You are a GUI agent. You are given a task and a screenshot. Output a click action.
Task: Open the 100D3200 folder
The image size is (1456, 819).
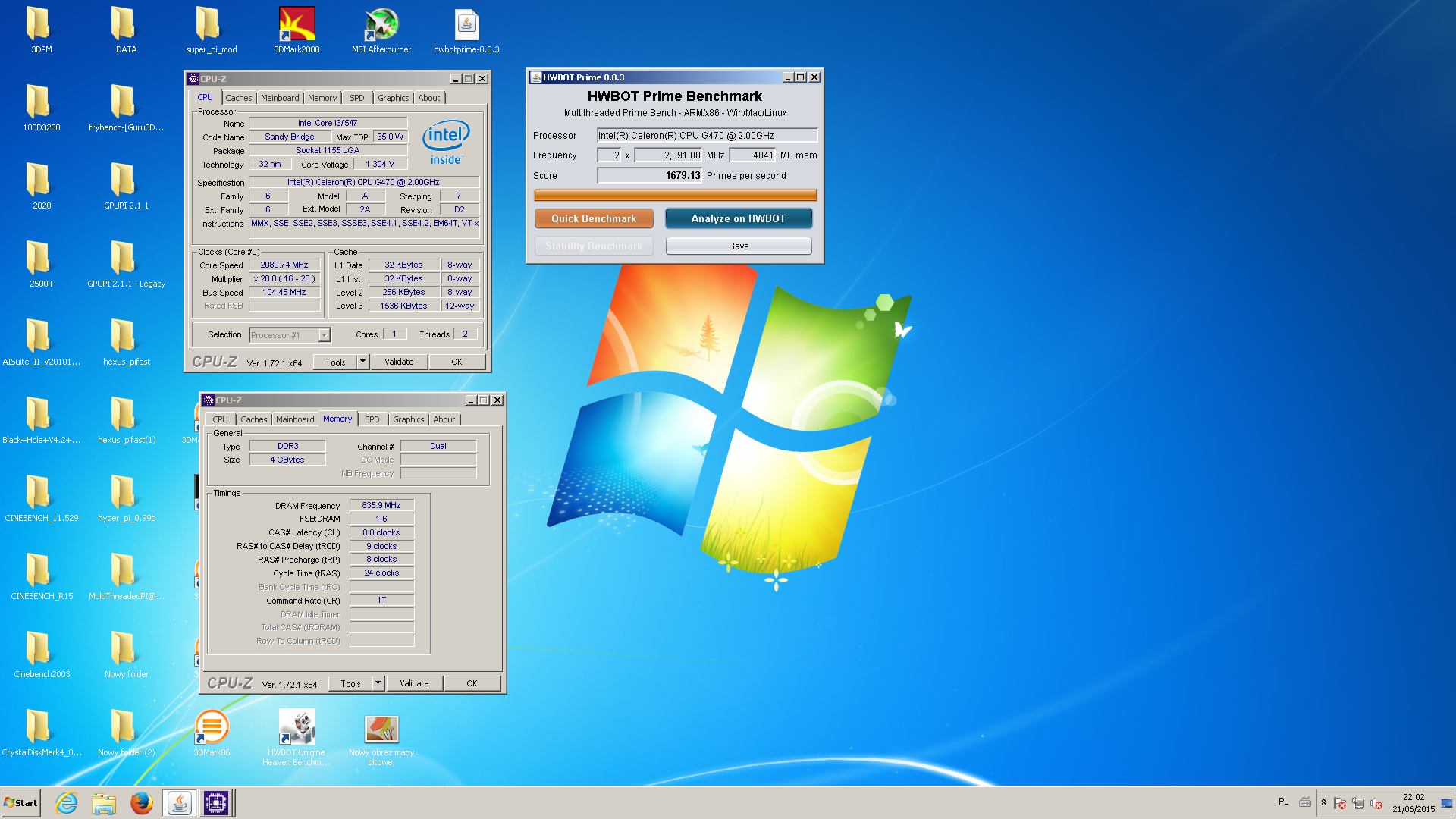[42, 108]
